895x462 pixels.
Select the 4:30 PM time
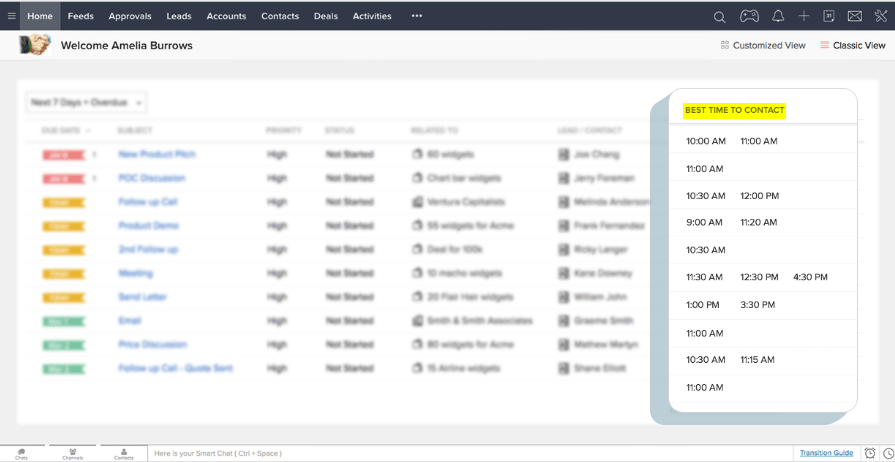click(x=810, y=277)
